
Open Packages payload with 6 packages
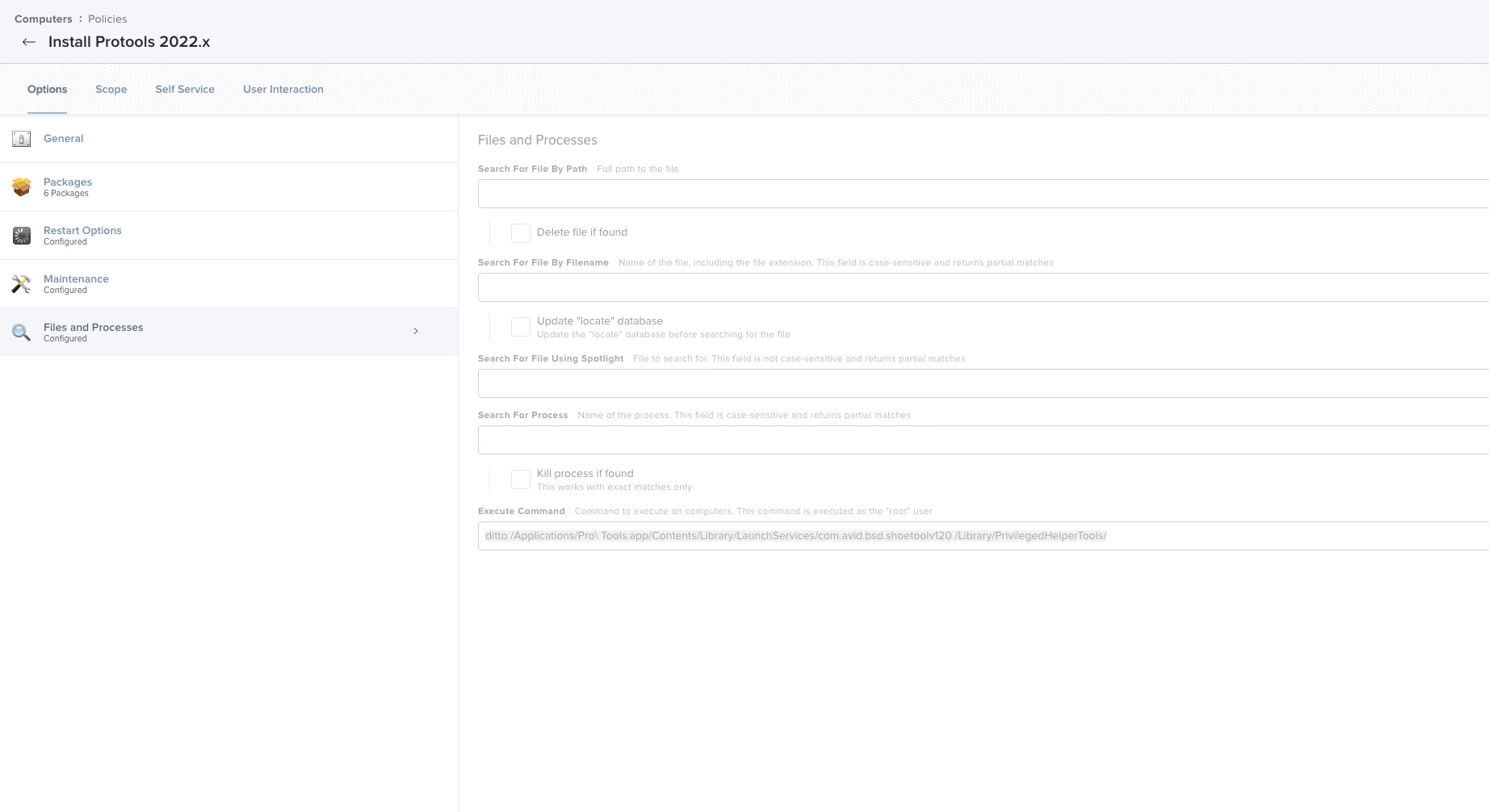[229, 187]
